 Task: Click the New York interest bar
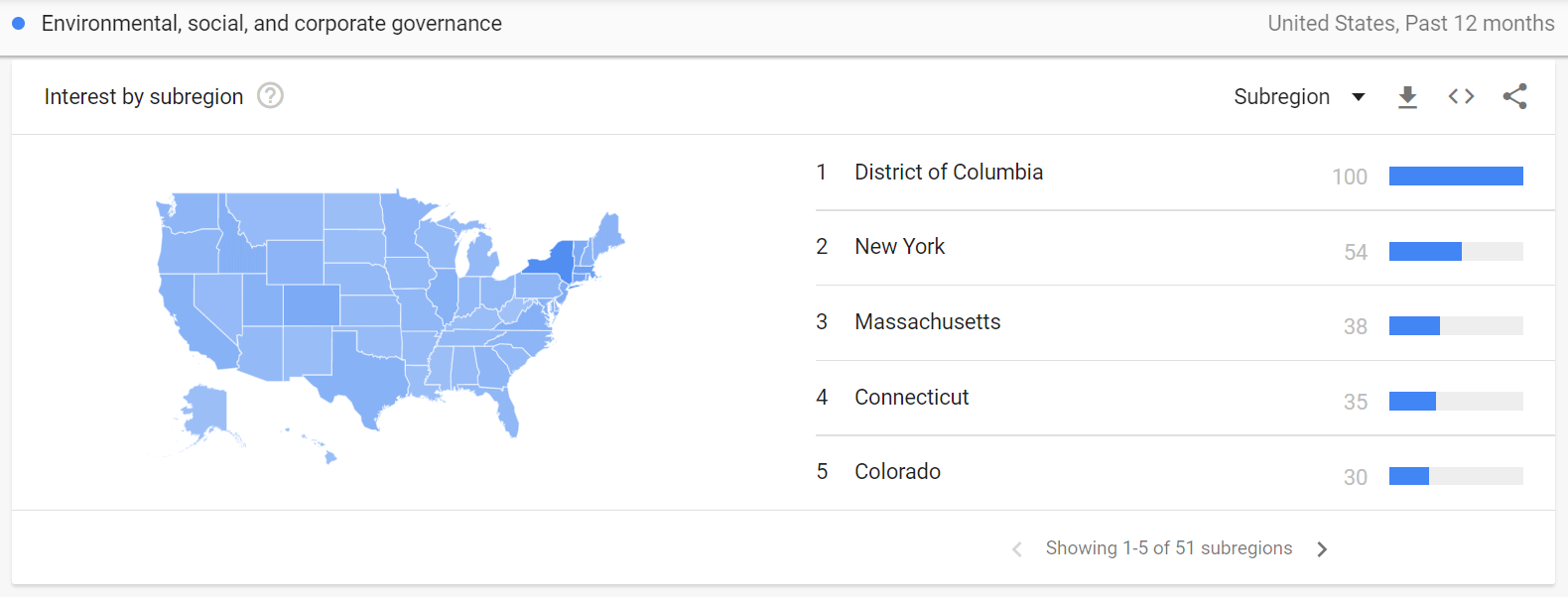(1456, 252)
